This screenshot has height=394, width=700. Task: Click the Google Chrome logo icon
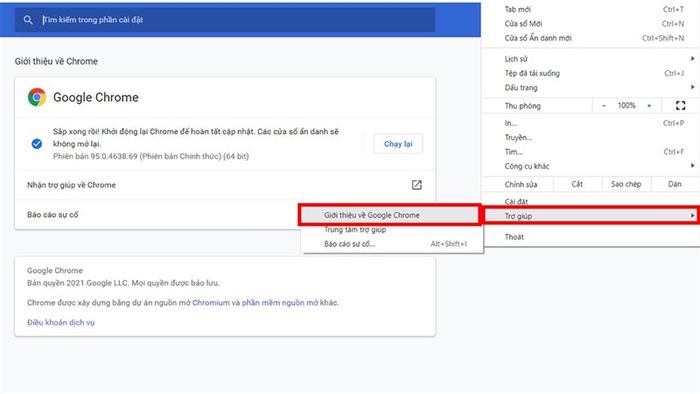tap(37, 97)
